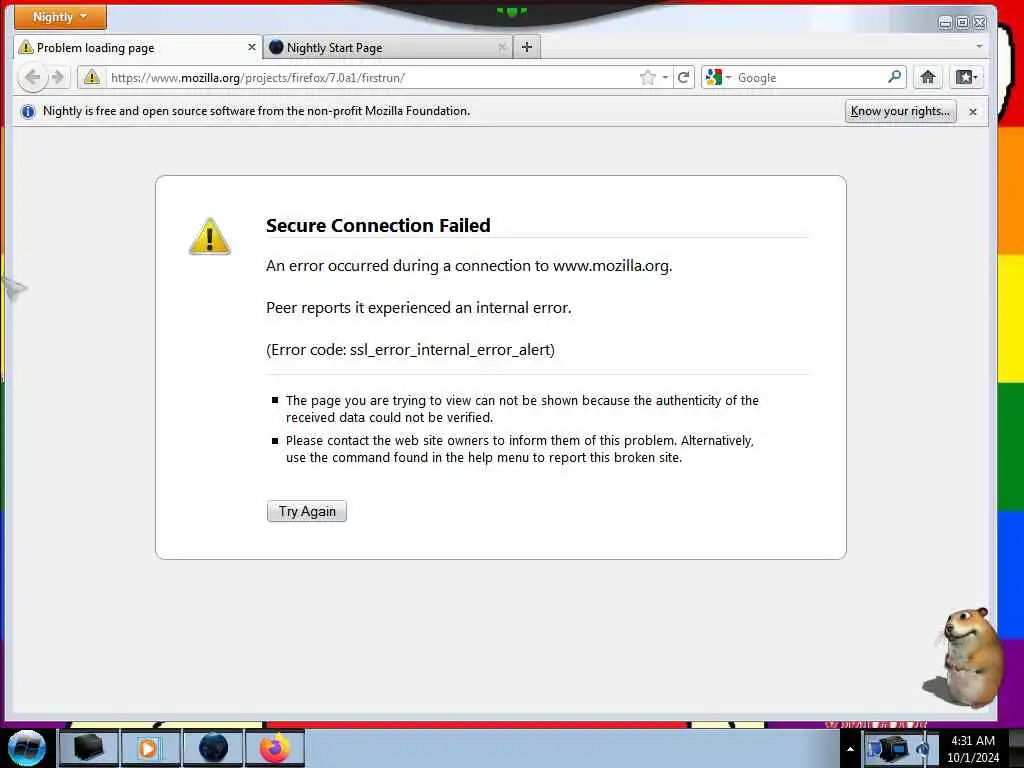This screenshot has height=768, width=1024.
Task: Open the bookmarks menu button
Action: (x=966, y=77)
